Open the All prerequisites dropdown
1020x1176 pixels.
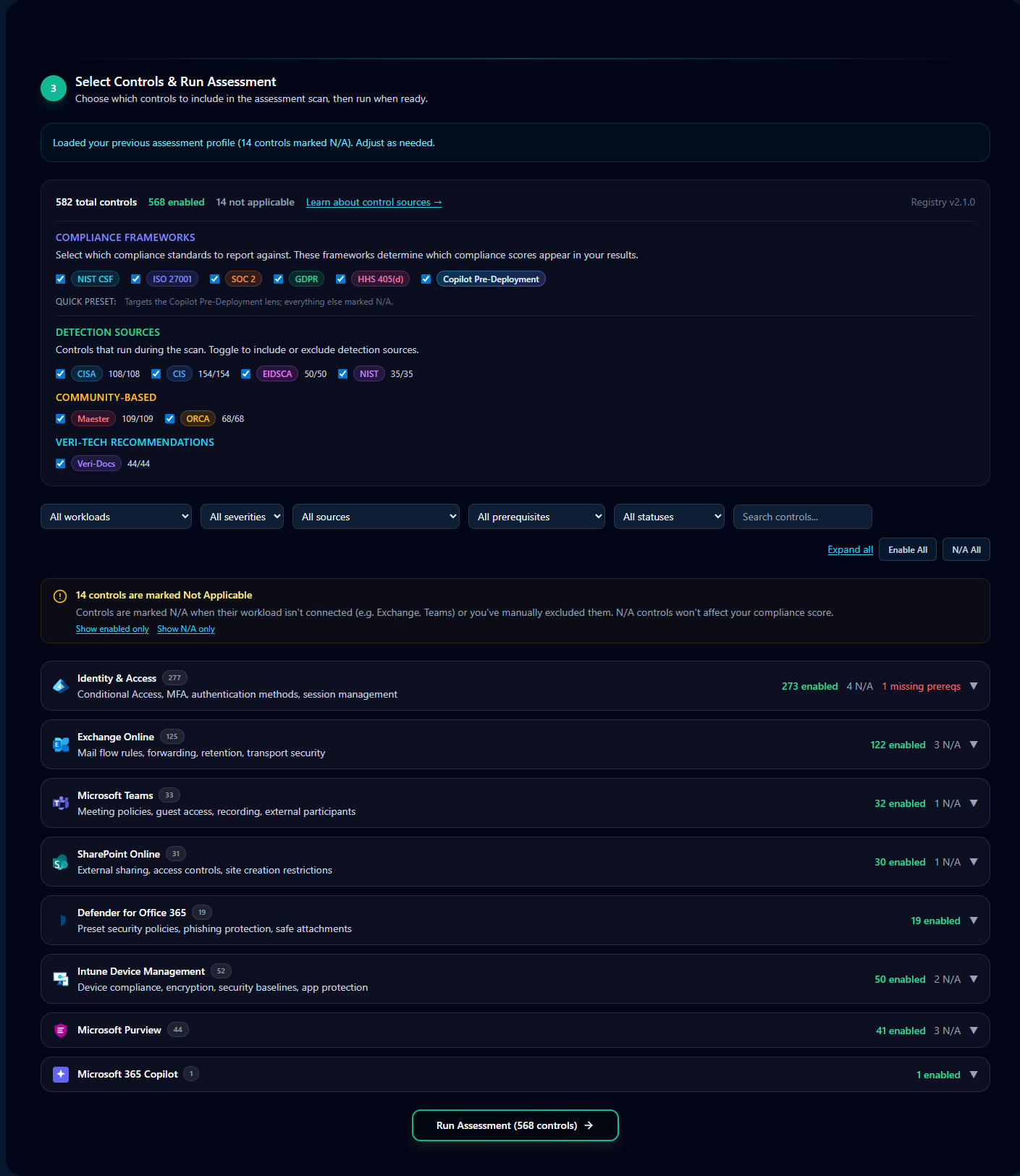pyautogui.click(x=536, y=517)
